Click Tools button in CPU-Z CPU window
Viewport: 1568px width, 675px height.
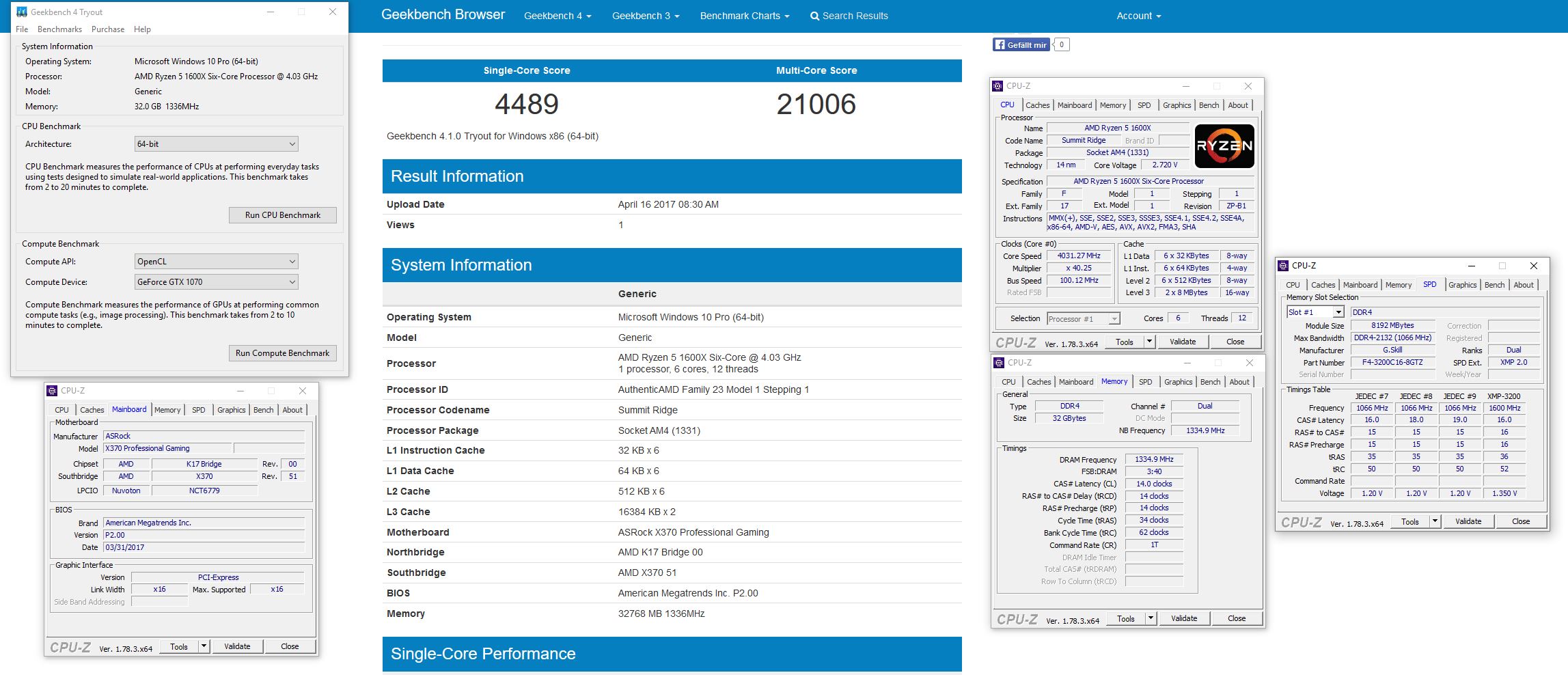1125,342
